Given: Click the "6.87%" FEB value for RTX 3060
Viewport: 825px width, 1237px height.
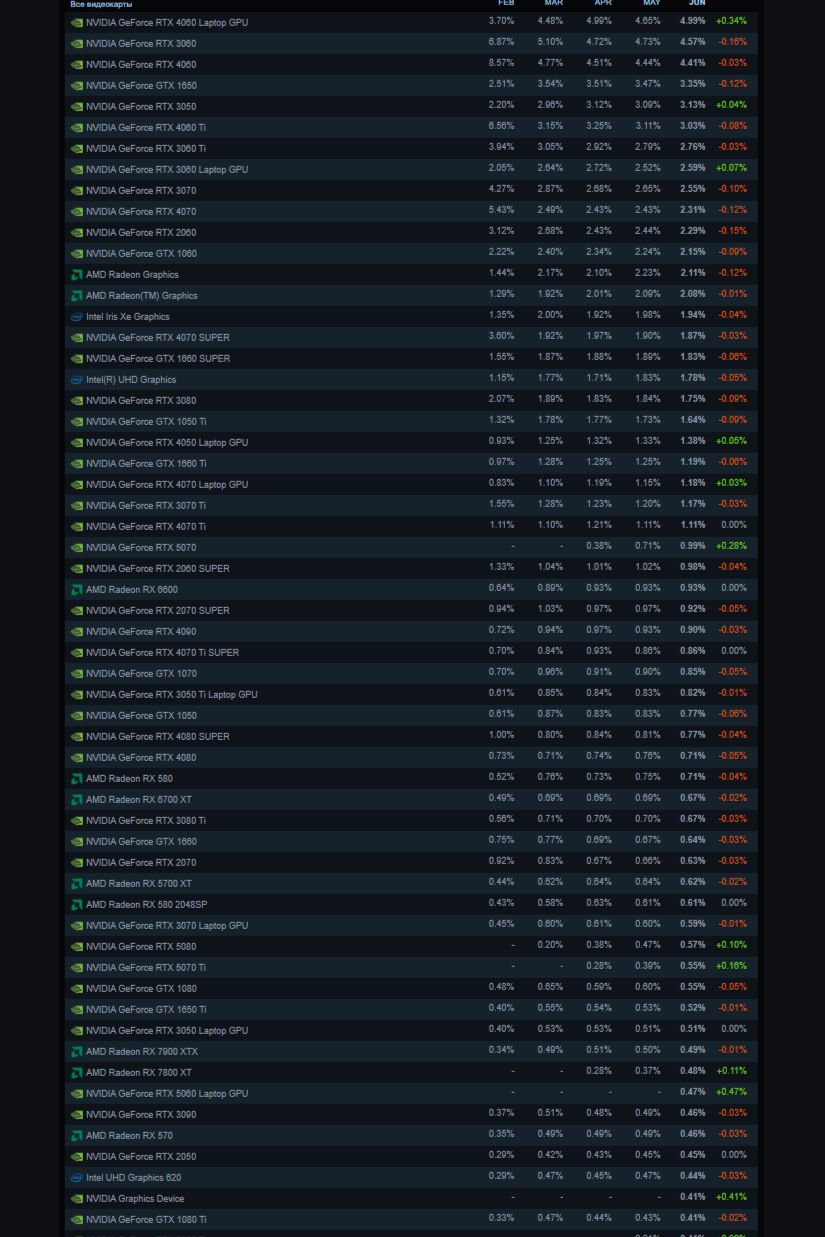Looking at the screenshot, I should [501, 42].
